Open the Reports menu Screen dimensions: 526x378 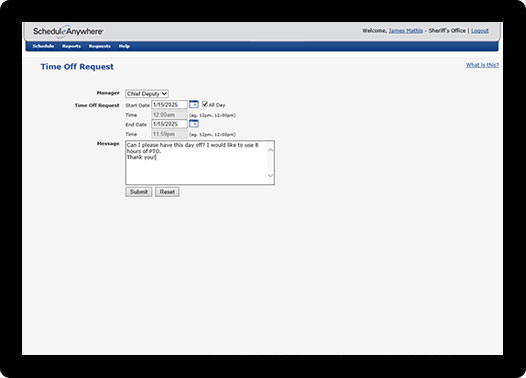coord(71,46)
